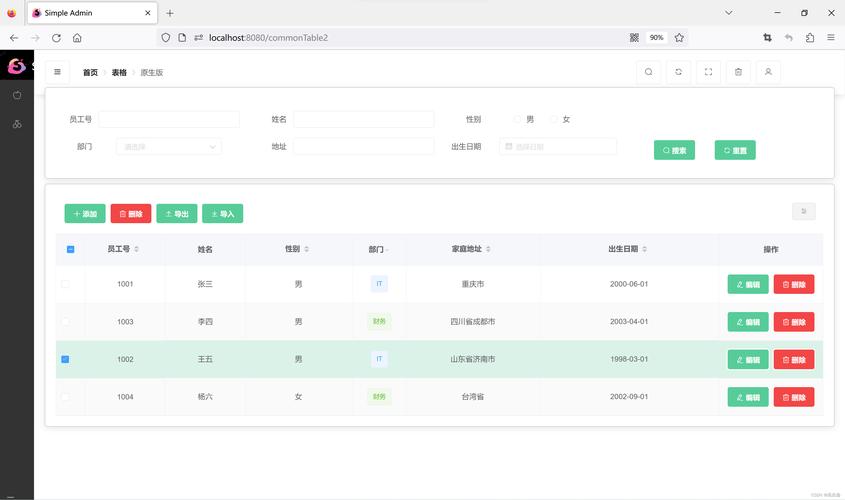
Task: Click the IT tag in the 张三 row
Action: point(379,284)
